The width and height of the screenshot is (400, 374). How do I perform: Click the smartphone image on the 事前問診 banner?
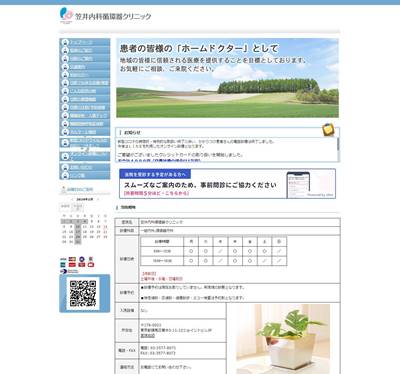[x=298, y=184]
